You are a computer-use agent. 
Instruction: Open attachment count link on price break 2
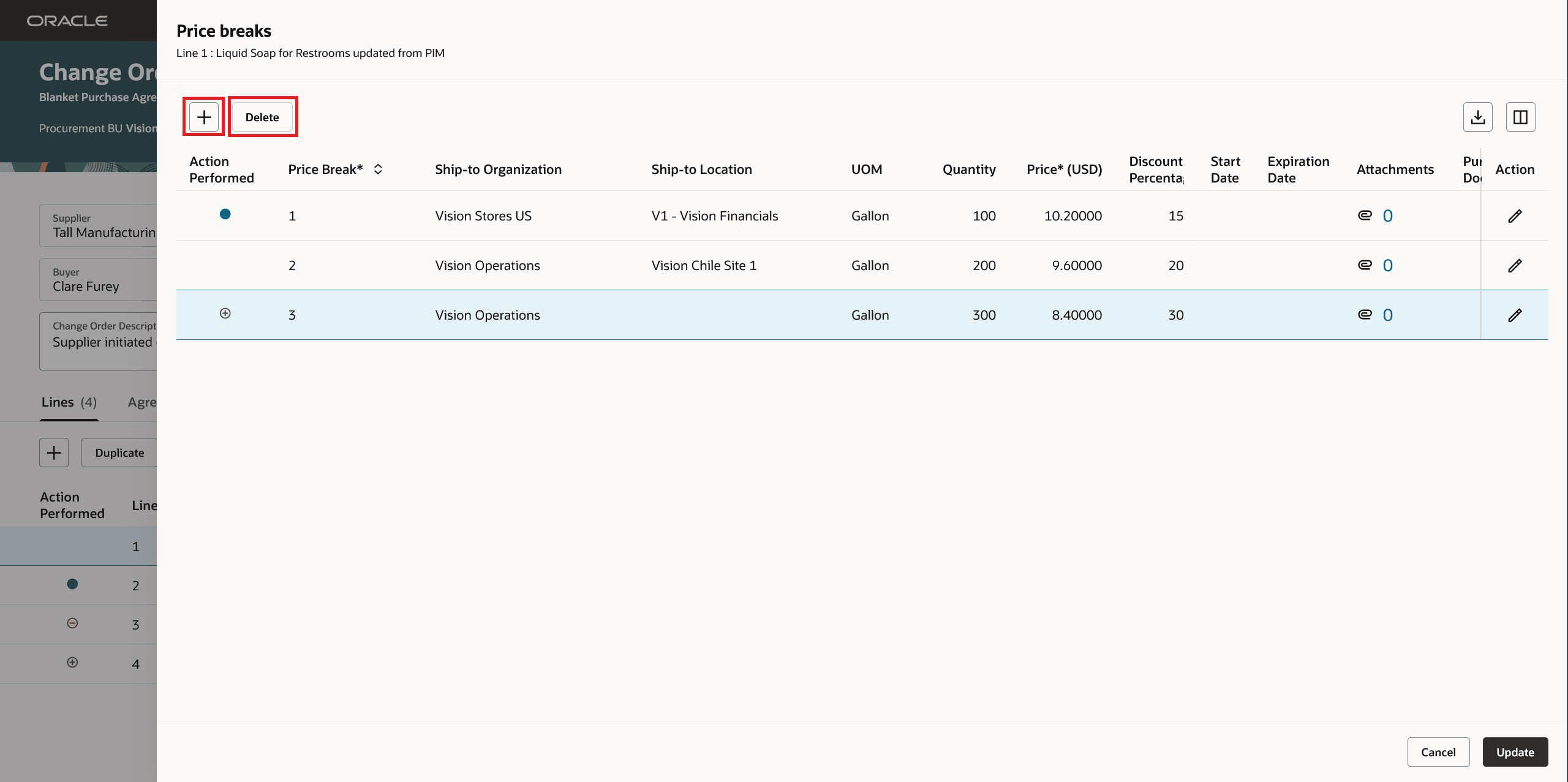(1387, 265)
